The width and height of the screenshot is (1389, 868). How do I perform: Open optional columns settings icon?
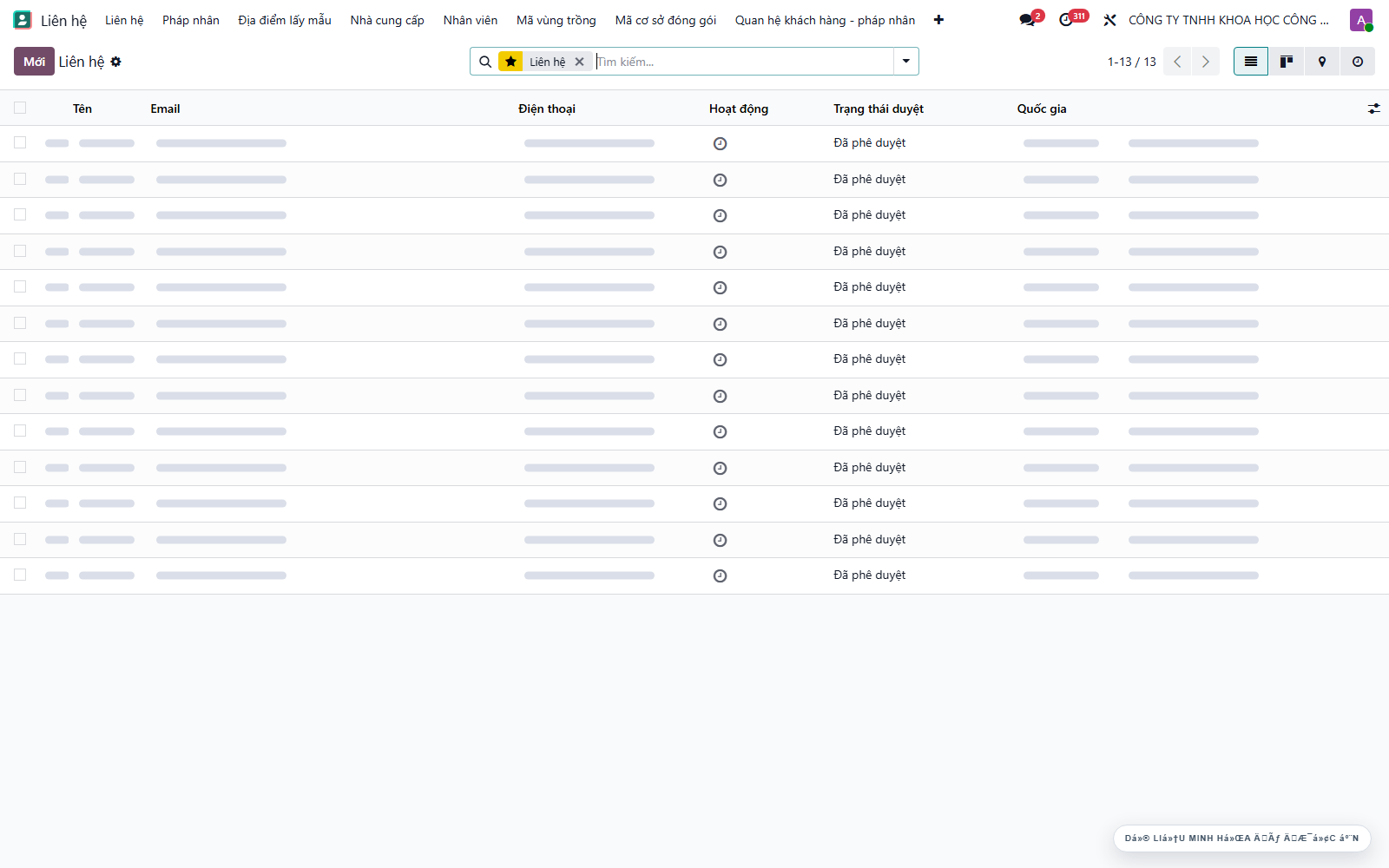coord(1373,108)
